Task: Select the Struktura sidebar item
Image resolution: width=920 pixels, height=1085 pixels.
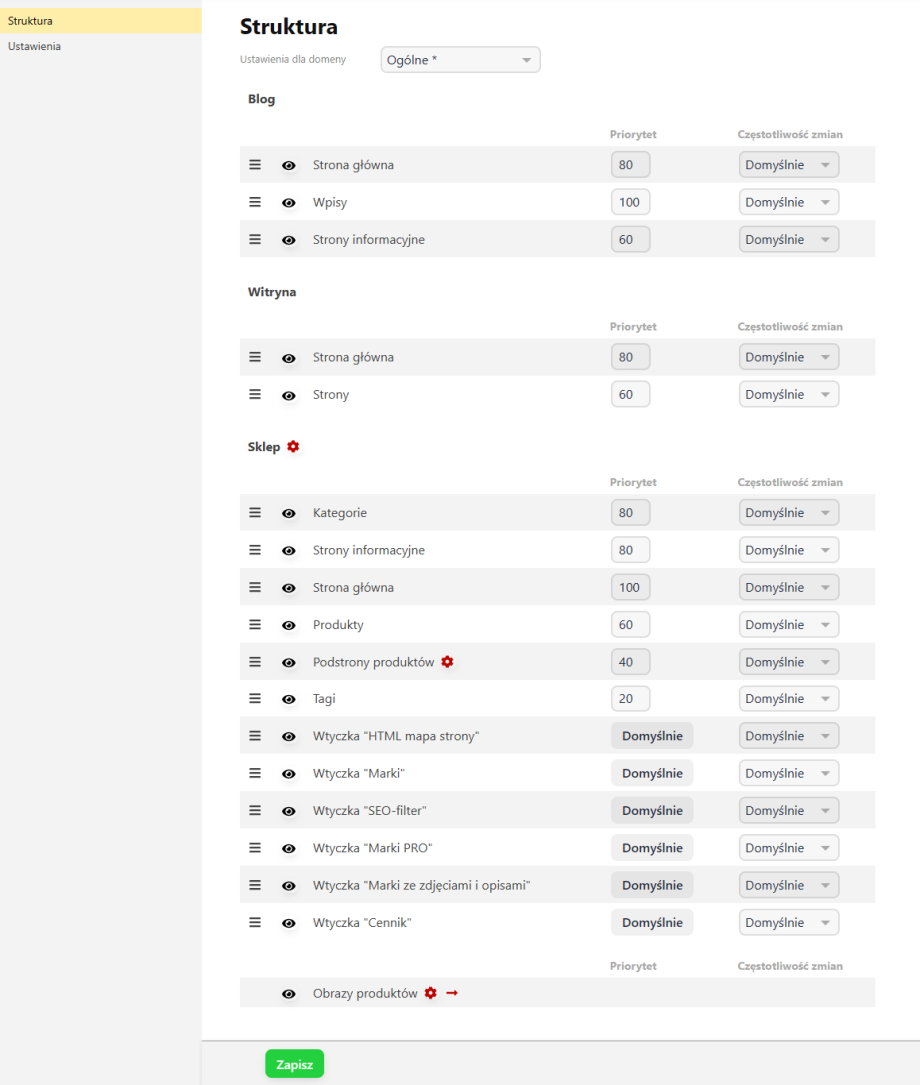Action: [x=30, y=20]
